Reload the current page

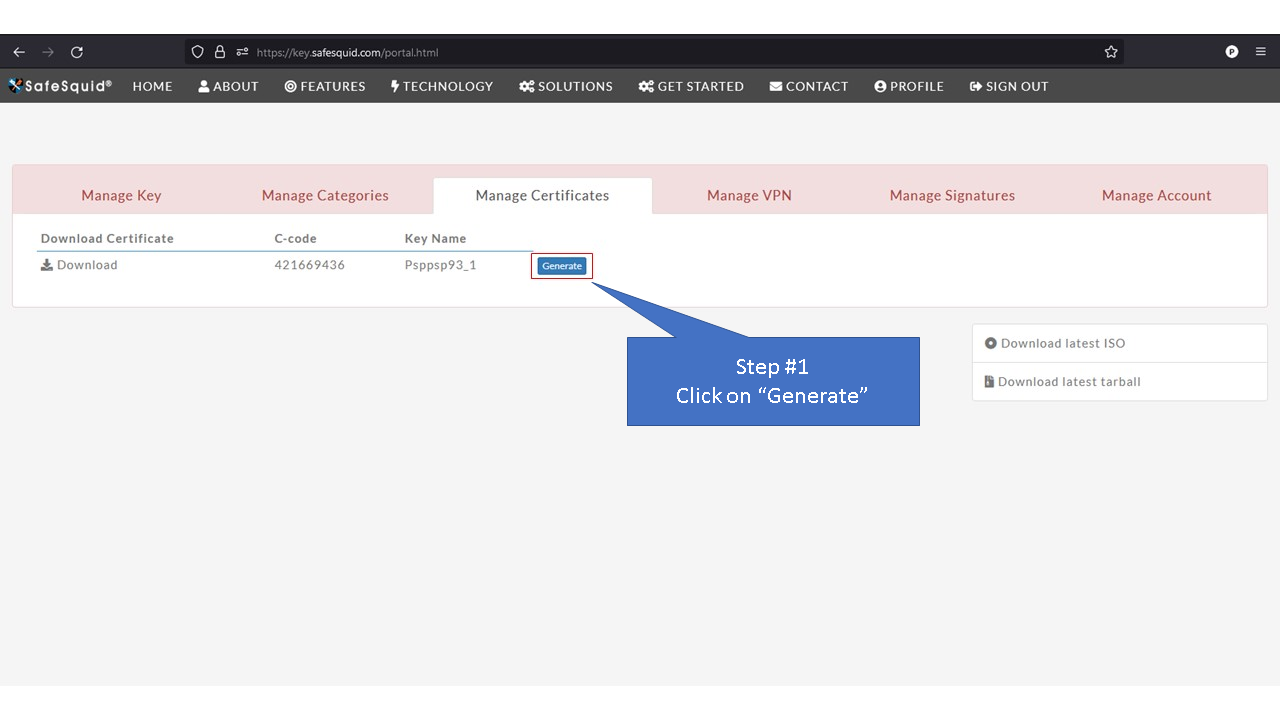[x=77, y=51]
